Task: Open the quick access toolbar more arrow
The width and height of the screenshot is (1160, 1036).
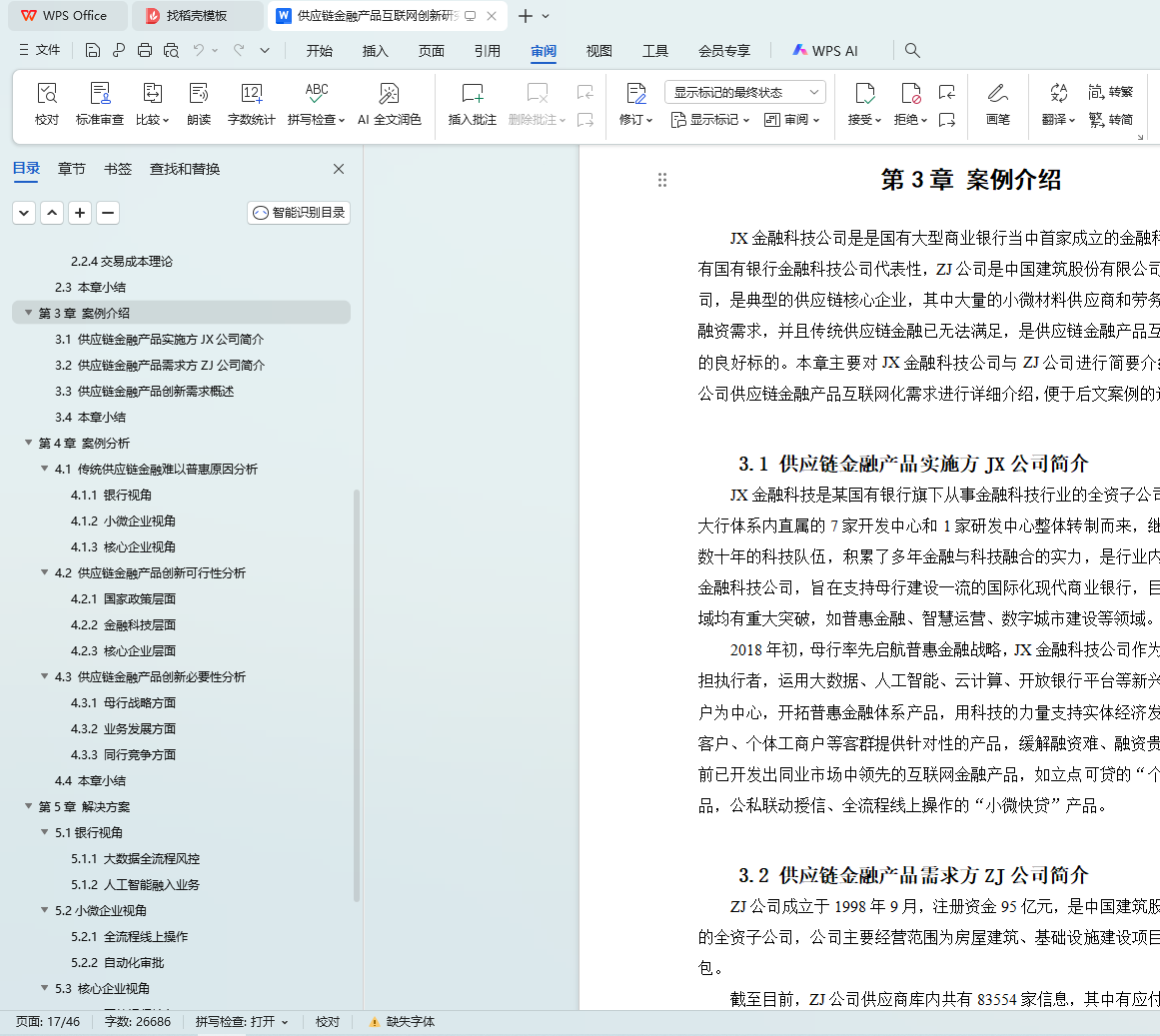Action: pos(265,50)
